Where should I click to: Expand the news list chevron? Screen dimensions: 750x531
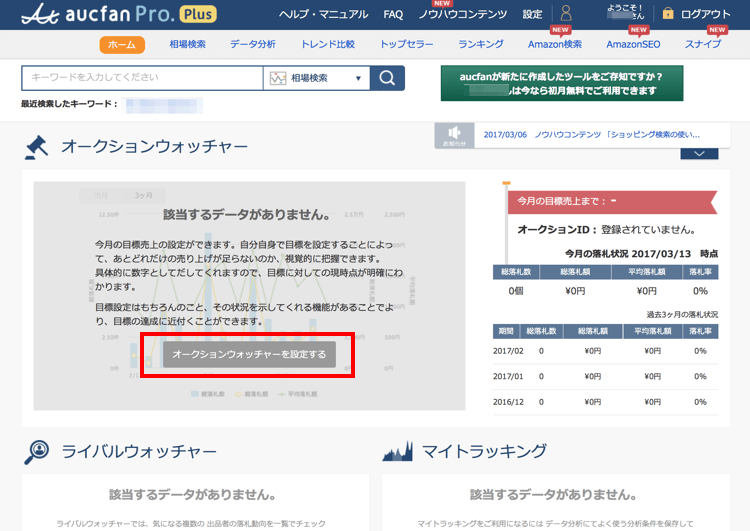click(x=699, y=153)
